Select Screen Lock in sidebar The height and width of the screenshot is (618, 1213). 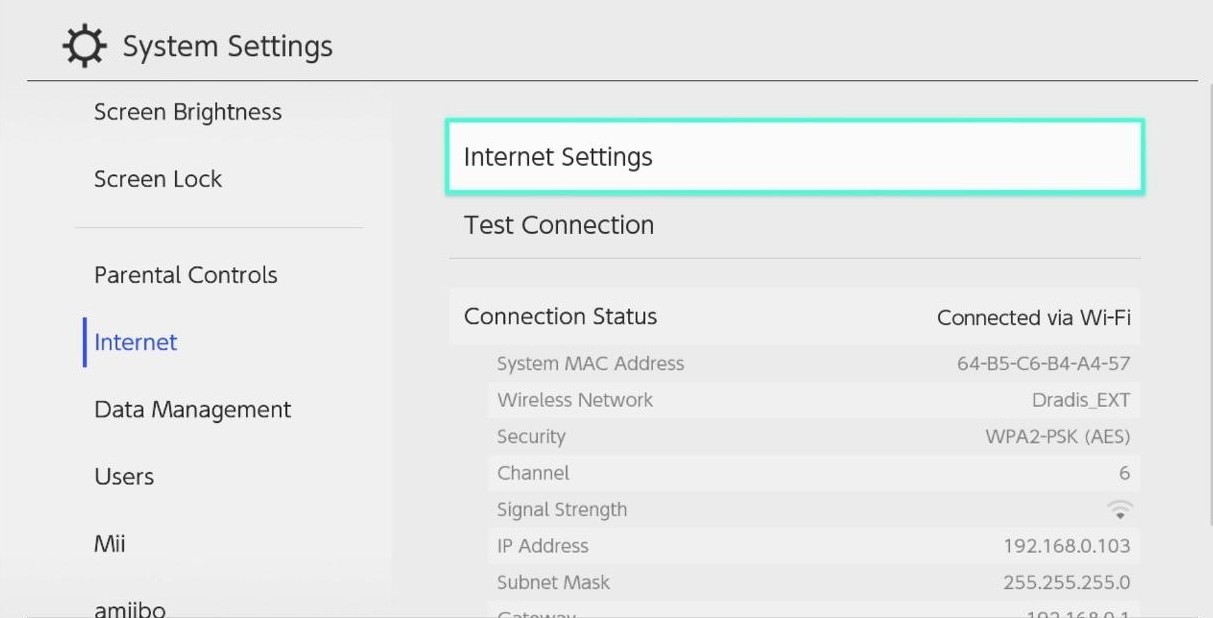[x=158, y=179]
